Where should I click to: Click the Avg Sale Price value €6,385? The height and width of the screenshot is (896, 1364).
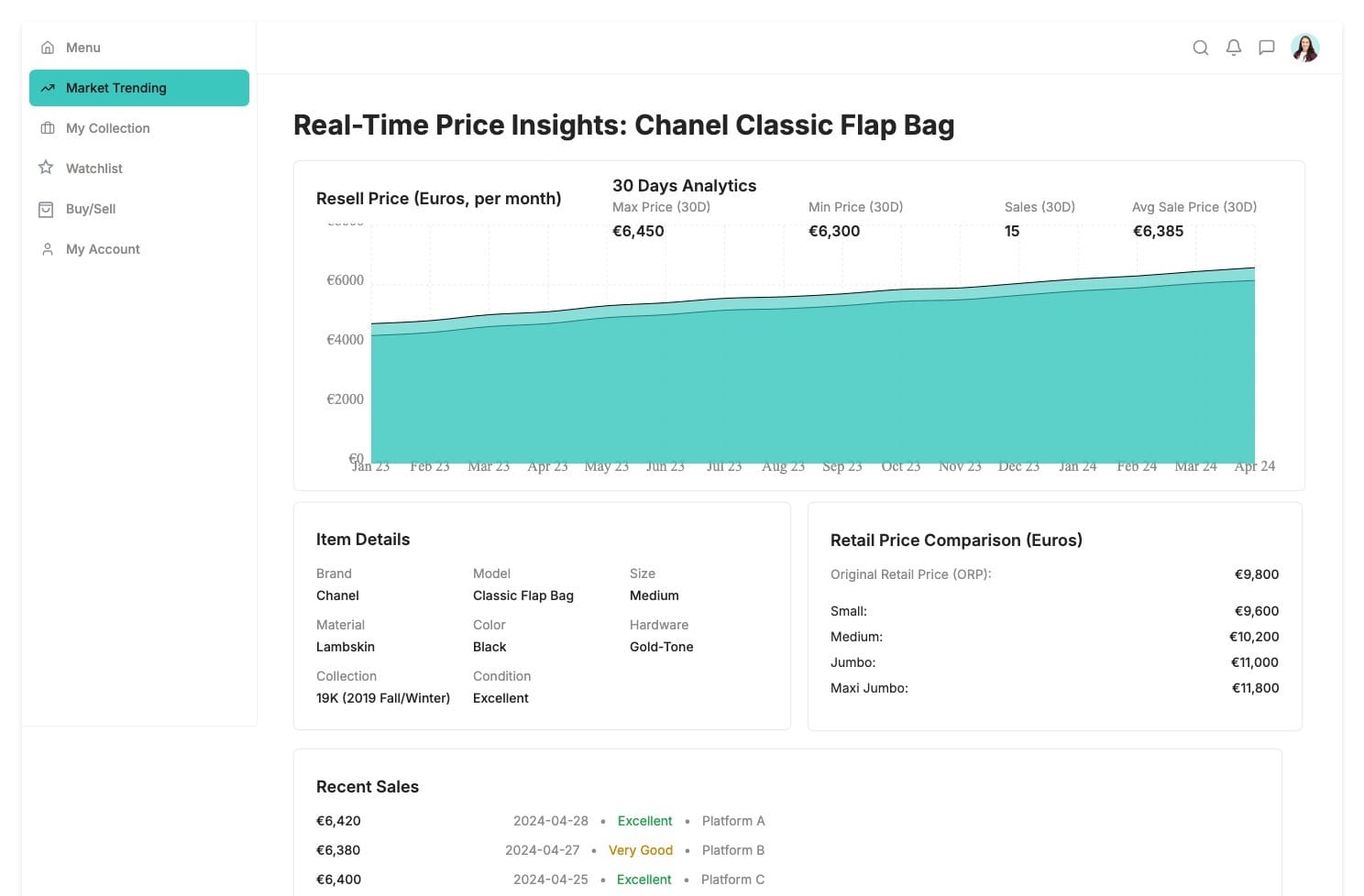tap(1159, 231)
